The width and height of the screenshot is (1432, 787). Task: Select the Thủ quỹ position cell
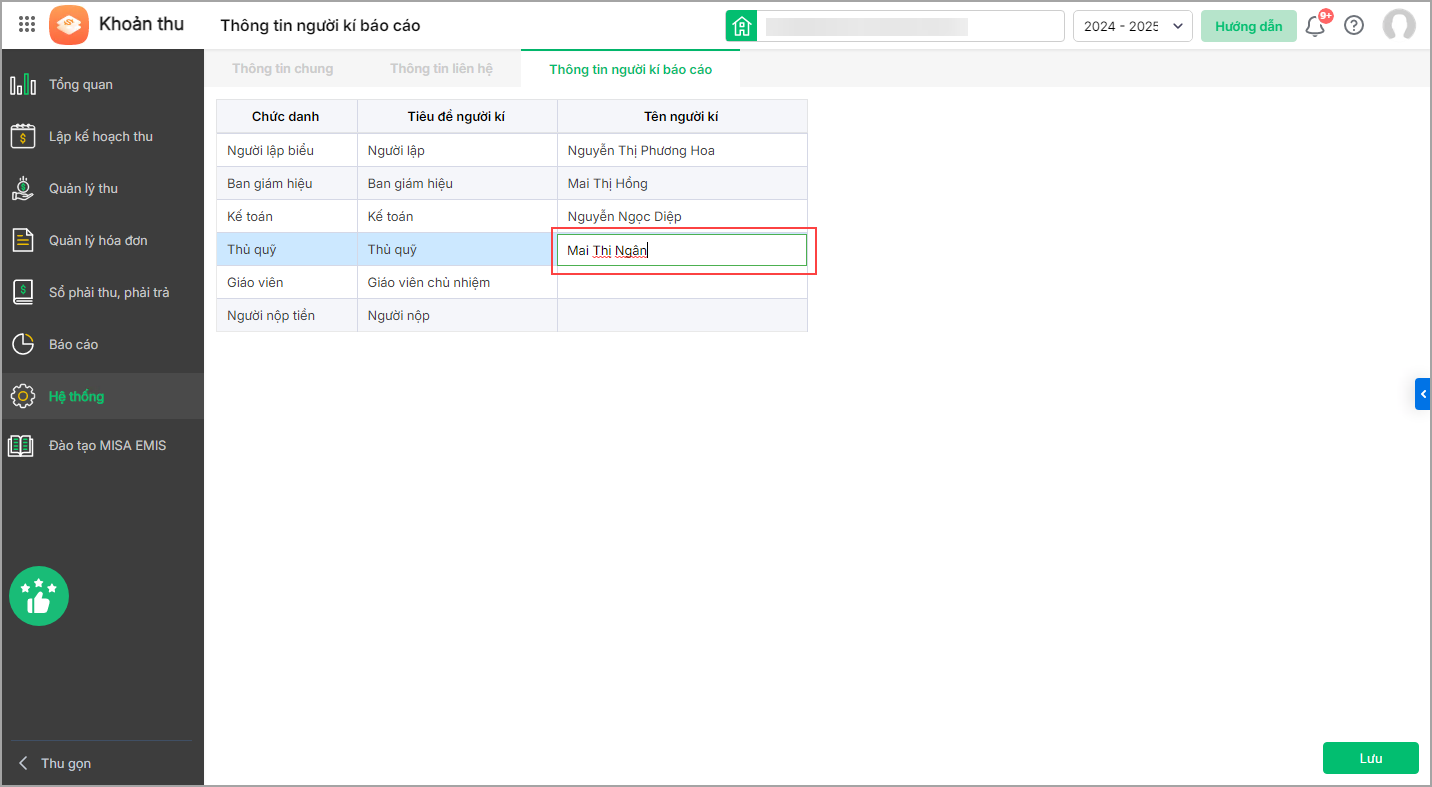point(287,249)
